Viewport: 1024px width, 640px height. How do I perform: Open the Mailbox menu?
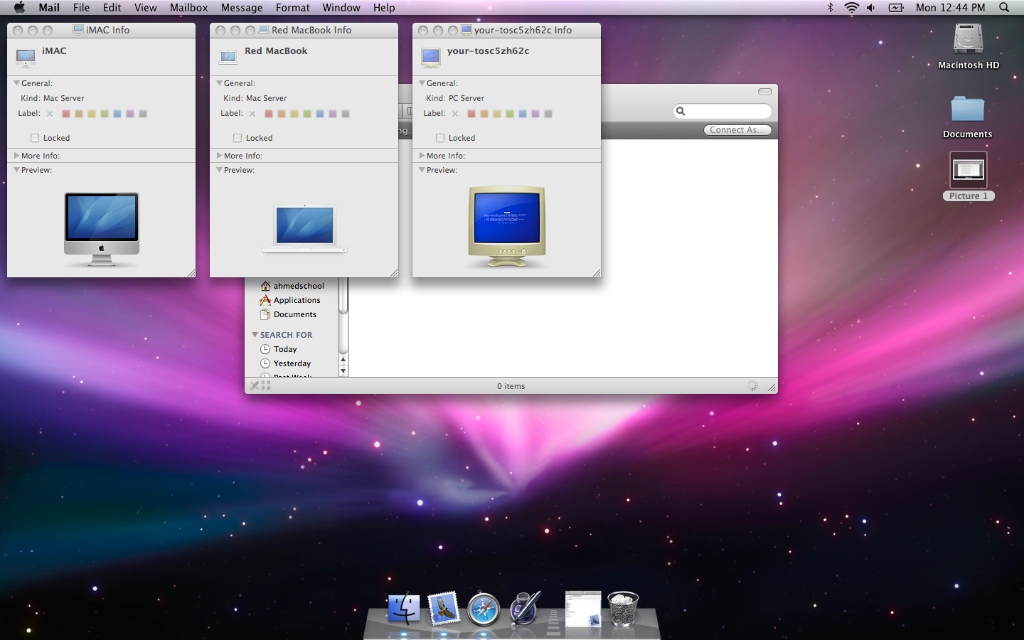tap(189, 7)
